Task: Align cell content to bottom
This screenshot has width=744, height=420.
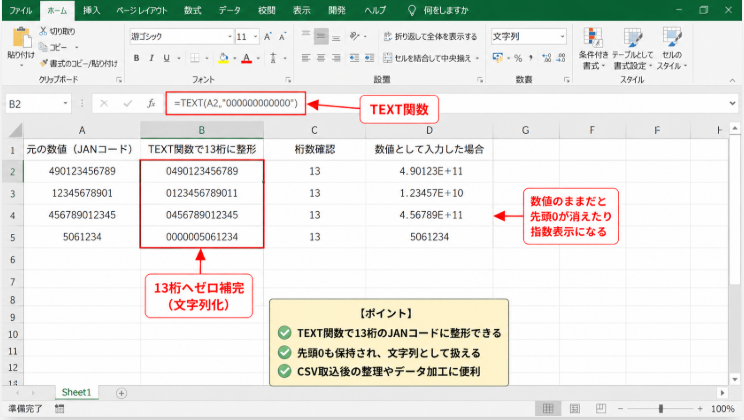Action: pos(336,36)
